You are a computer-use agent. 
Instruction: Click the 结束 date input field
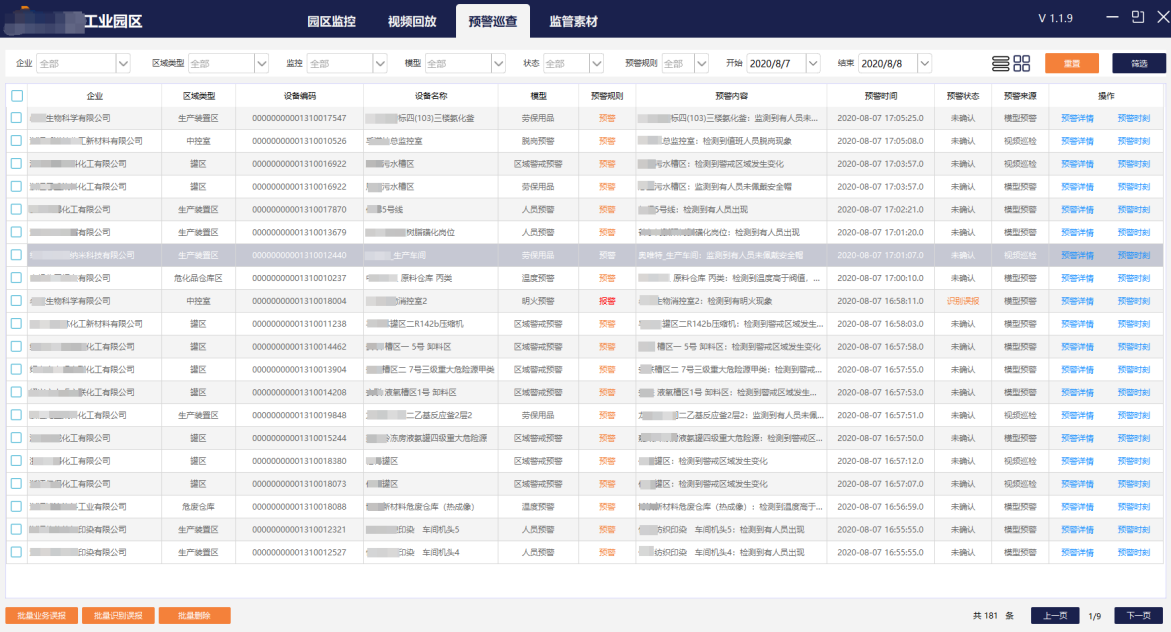(x=885, y=63)
